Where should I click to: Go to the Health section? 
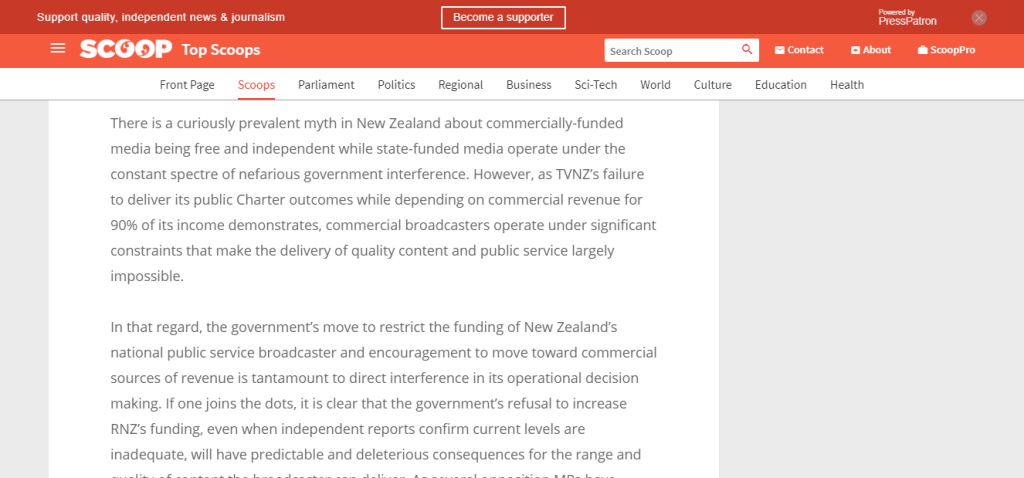point(846,85)
